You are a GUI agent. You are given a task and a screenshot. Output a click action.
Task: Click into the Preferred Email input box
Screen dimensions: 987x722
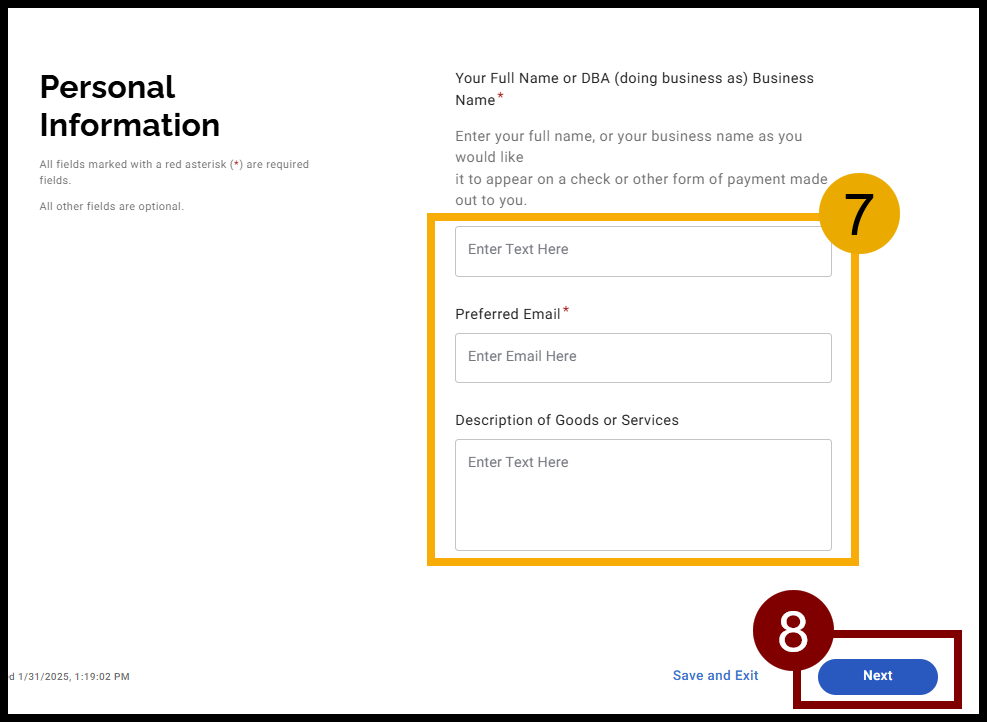click(x=642, y=358)
